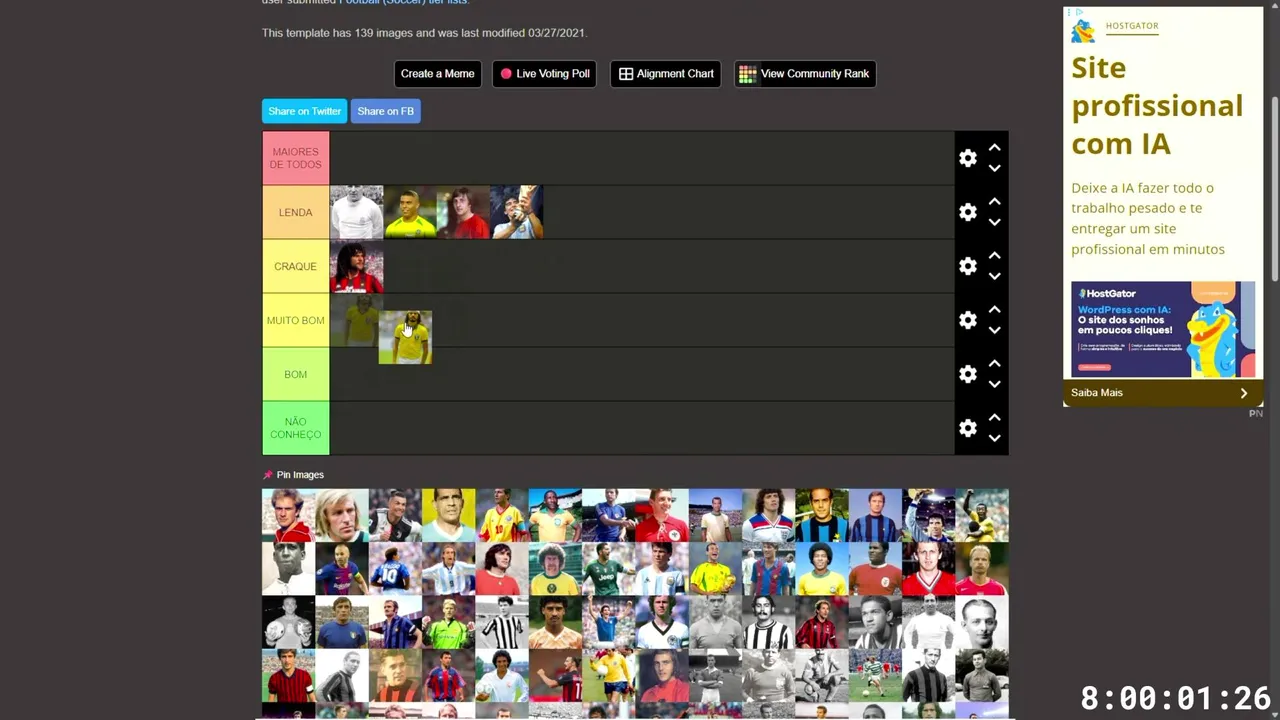Image resolution: width=1280 pixels, height=720 pixels.
Task: Click the LENDA tier label
Action: (296, 212)
